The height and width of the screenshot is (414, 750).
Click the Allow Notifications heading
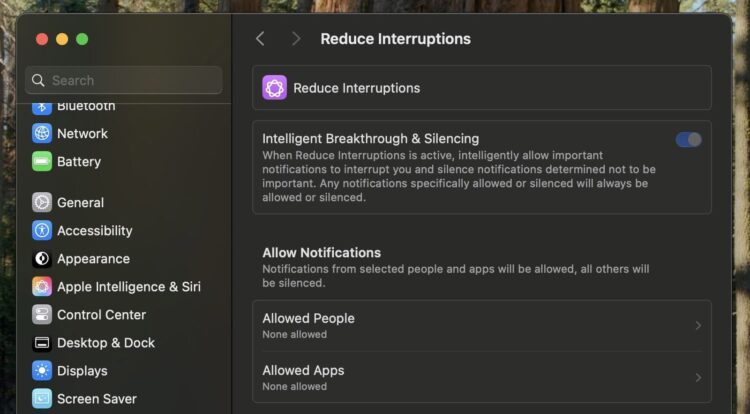click(x=321, y=252)
